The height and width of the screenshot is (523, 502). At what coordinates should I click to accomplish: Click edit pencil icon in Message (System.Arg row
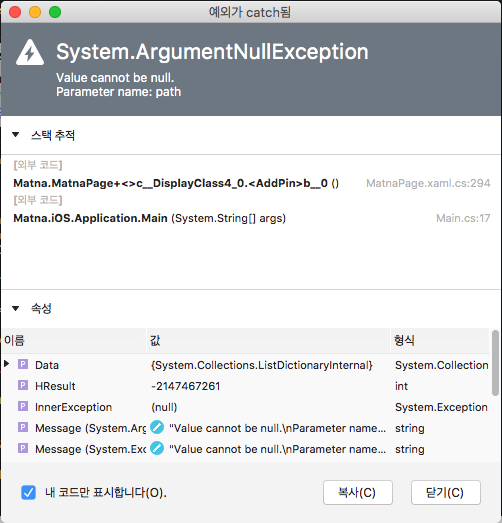tap(157, 427)
